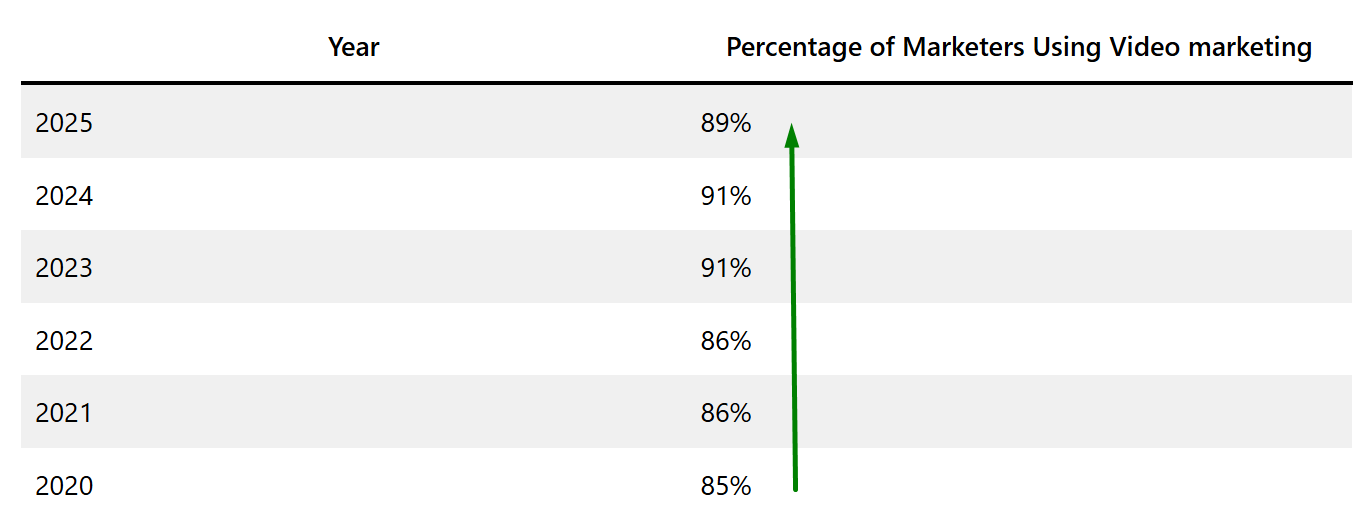The width and height of the screenshot is (1367, 514).
Task: Select the word "Marketers" in the header
Action: pos(964,47)
